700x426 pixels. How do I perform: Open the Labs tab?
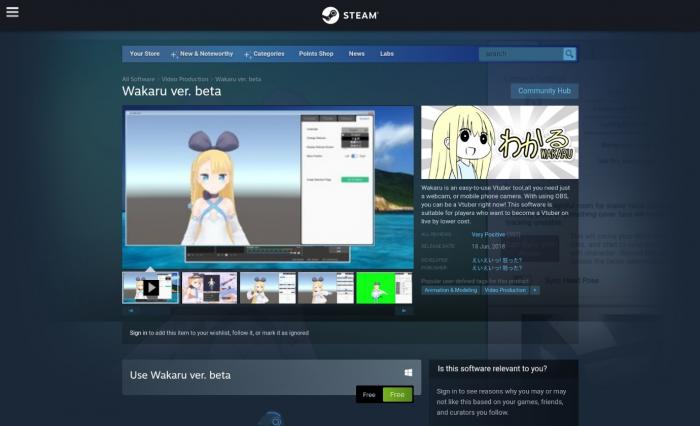click(x=387, y=54)
